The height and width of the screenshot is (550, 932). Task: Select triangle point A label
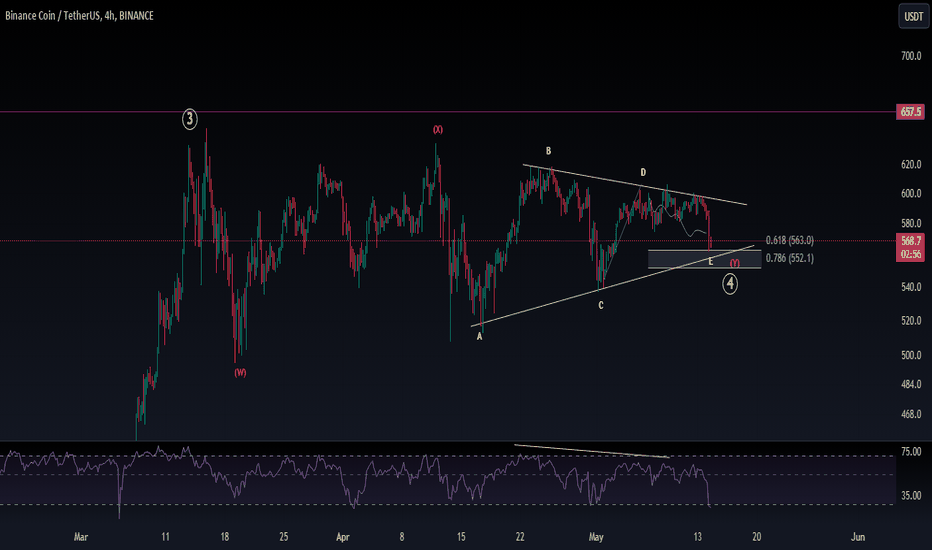coord(480,337)
